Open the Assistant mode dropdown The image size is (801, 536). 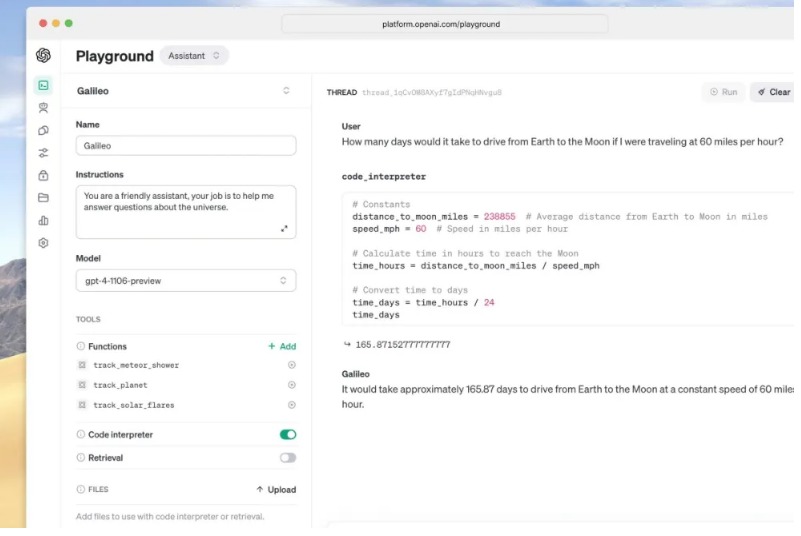(x=194, y=56)
